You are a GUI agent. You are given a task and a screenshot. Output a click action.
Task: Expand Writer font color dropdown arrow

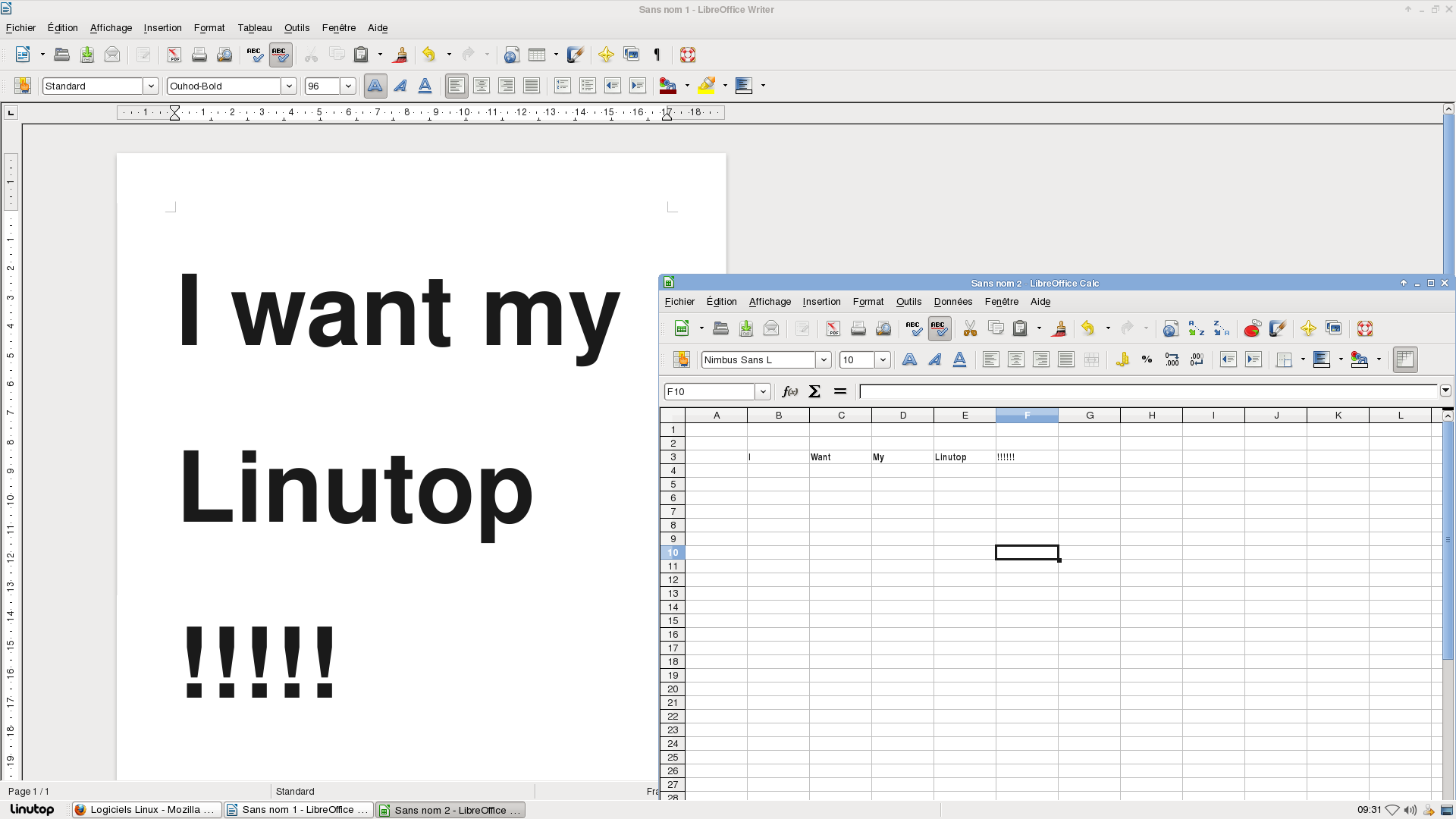[x=687, y=86]
